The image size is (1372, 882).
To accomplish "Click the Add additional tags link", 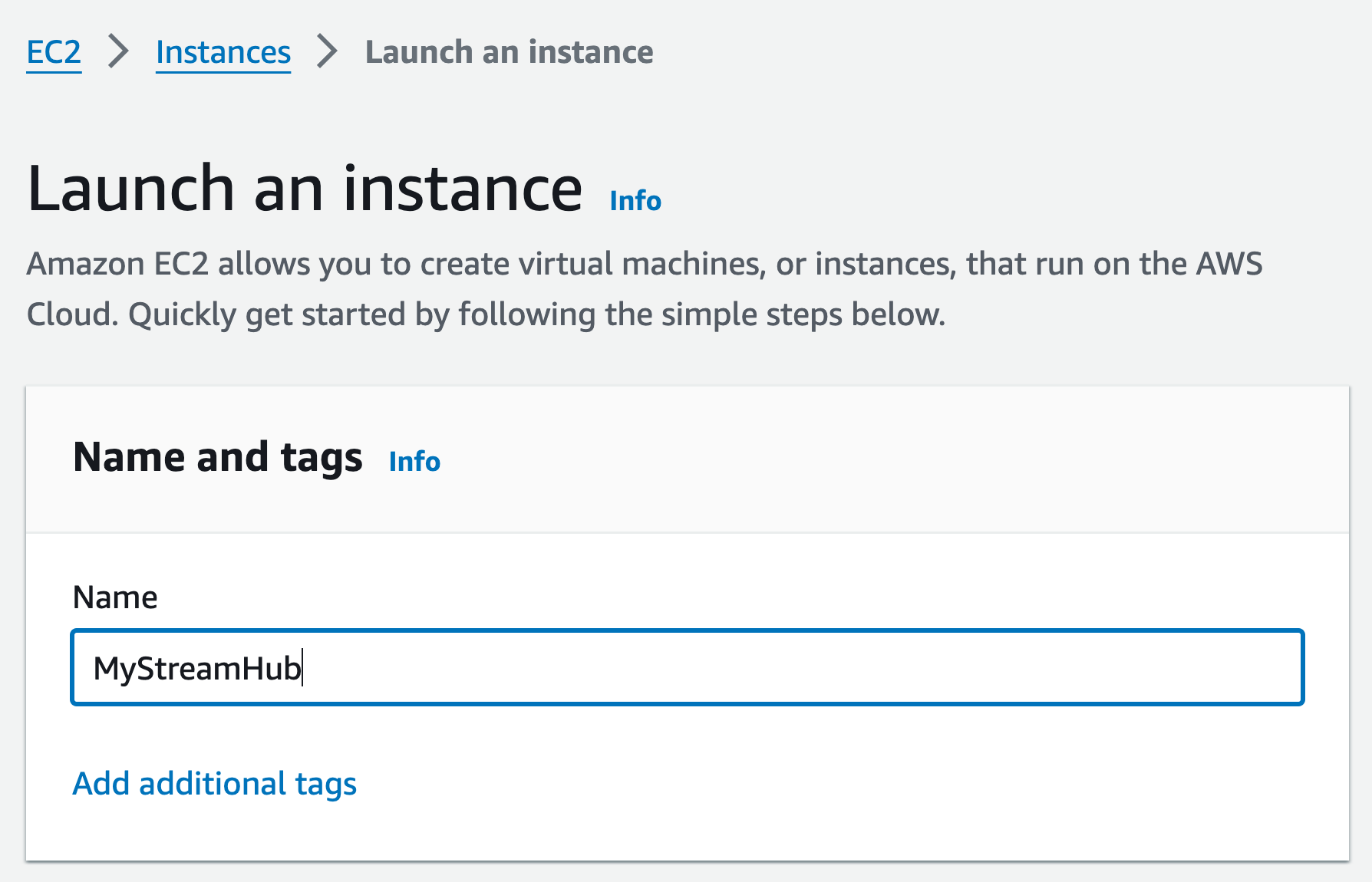I will [215, 784].
